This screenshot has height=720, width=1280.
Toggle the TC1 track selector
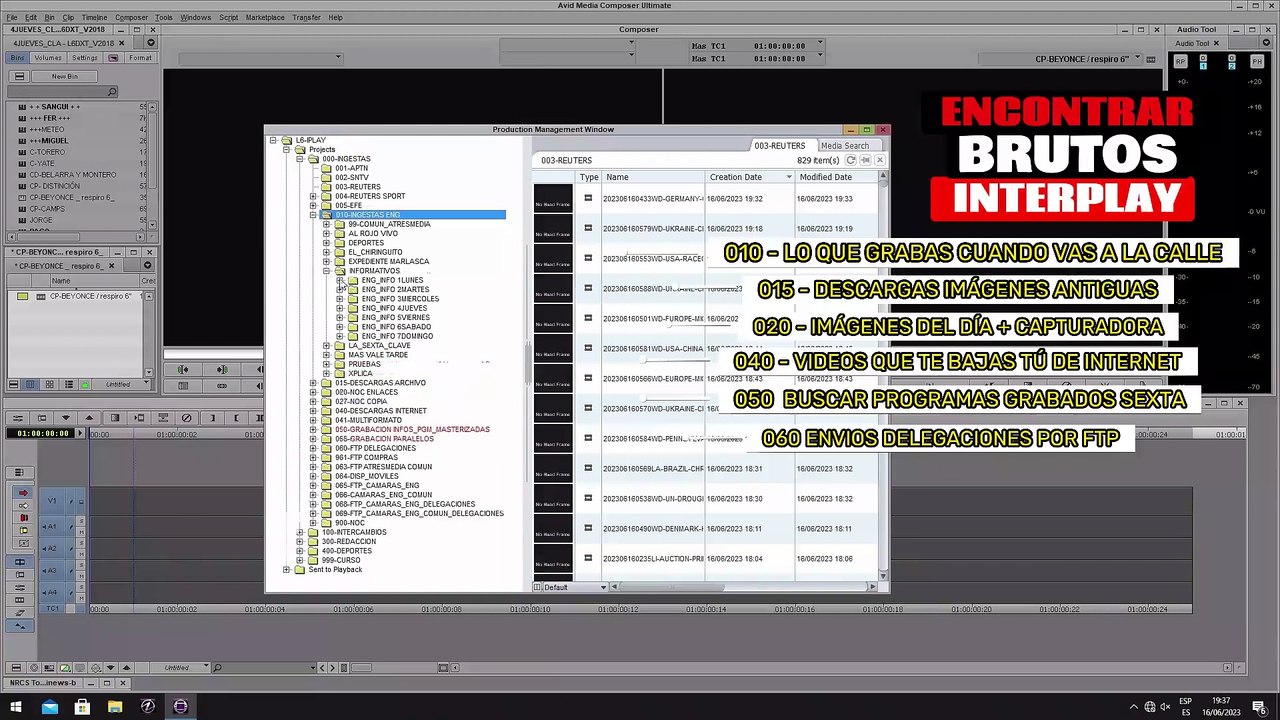pos(52,608)
